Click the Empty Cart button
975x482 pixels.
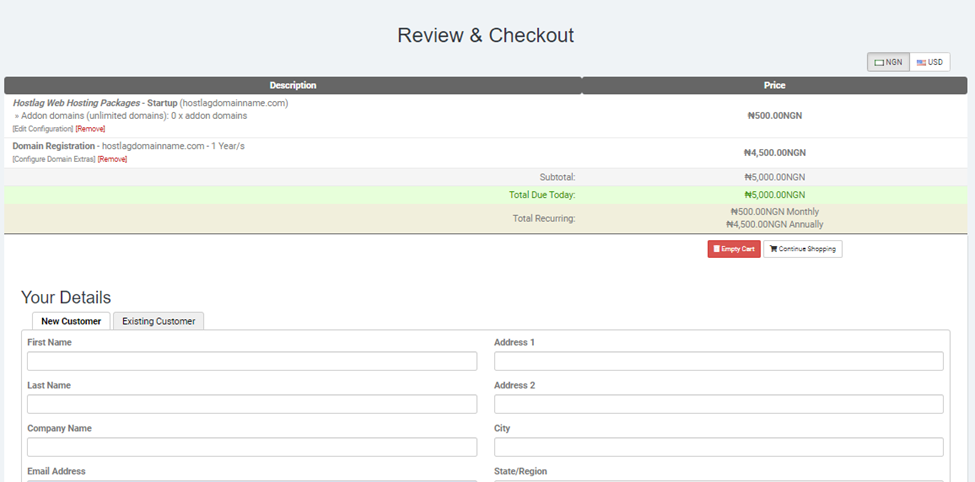click(733, 249)
